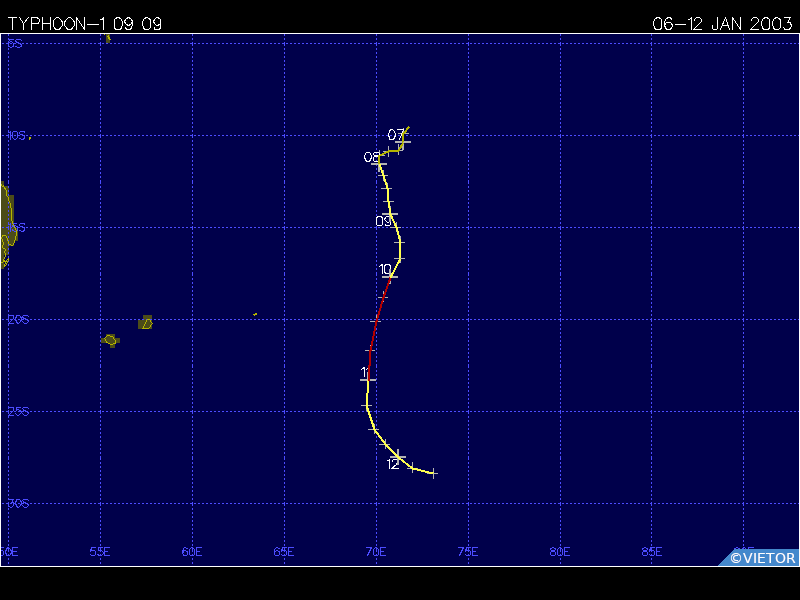The height and width of the screenshot is (600, 800).
Task: Select the "09" day label on the track
Action: [383, 221]
